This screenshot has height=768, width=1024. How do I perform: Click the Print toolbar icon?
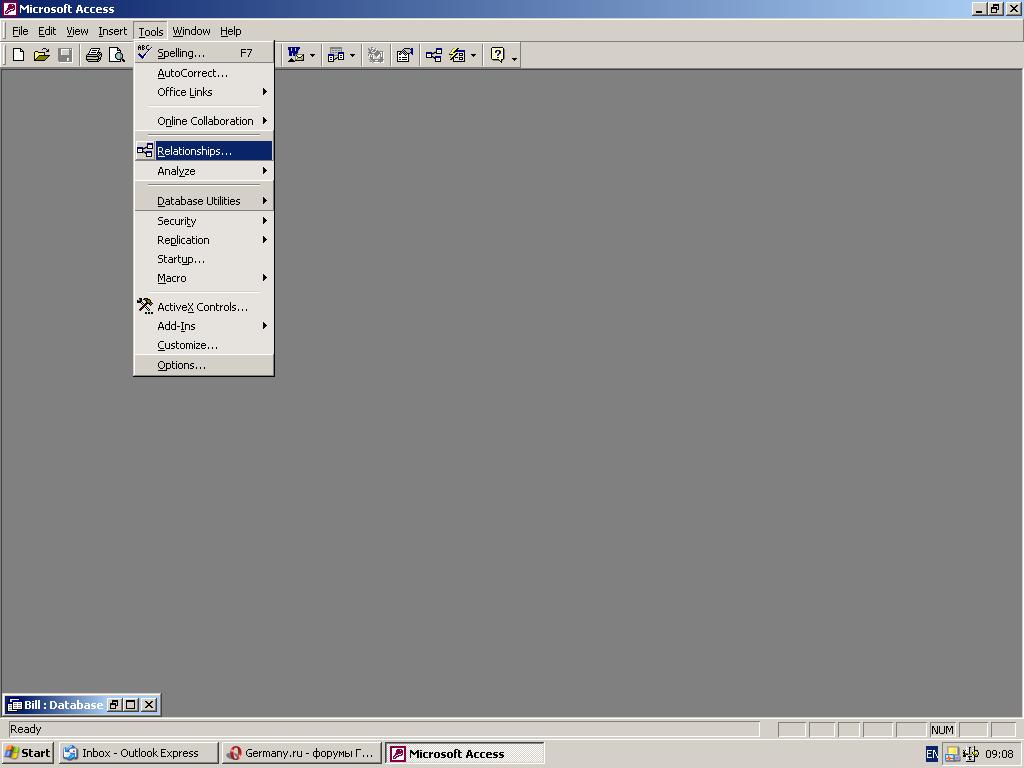[93, 55]
